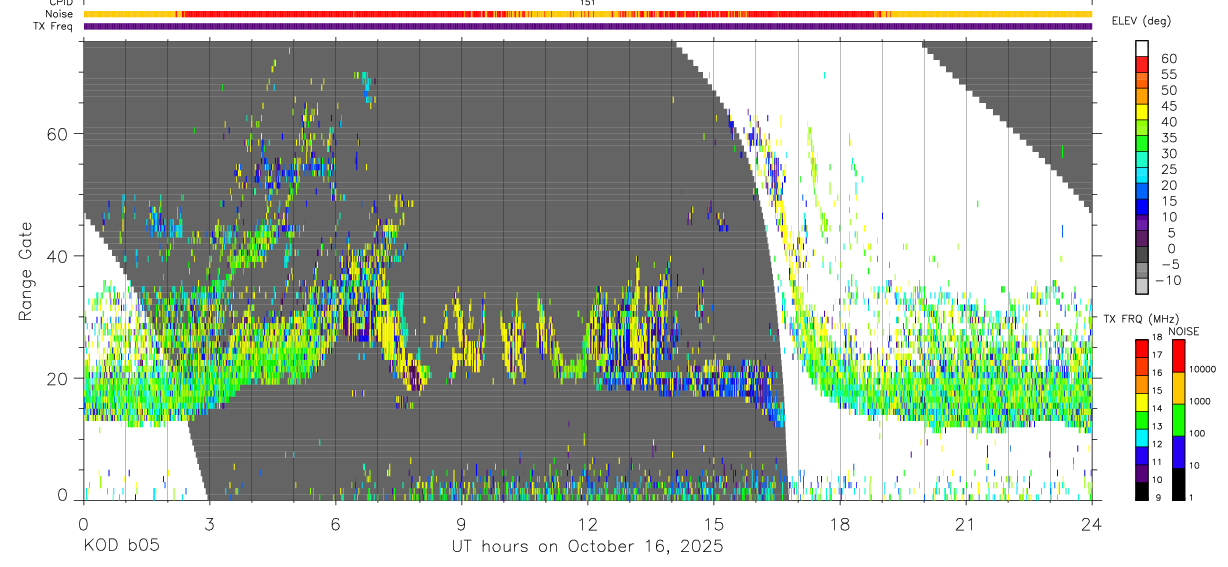
Task: Click the red 60 degree elevation swatch
Action: point(1143,64)
